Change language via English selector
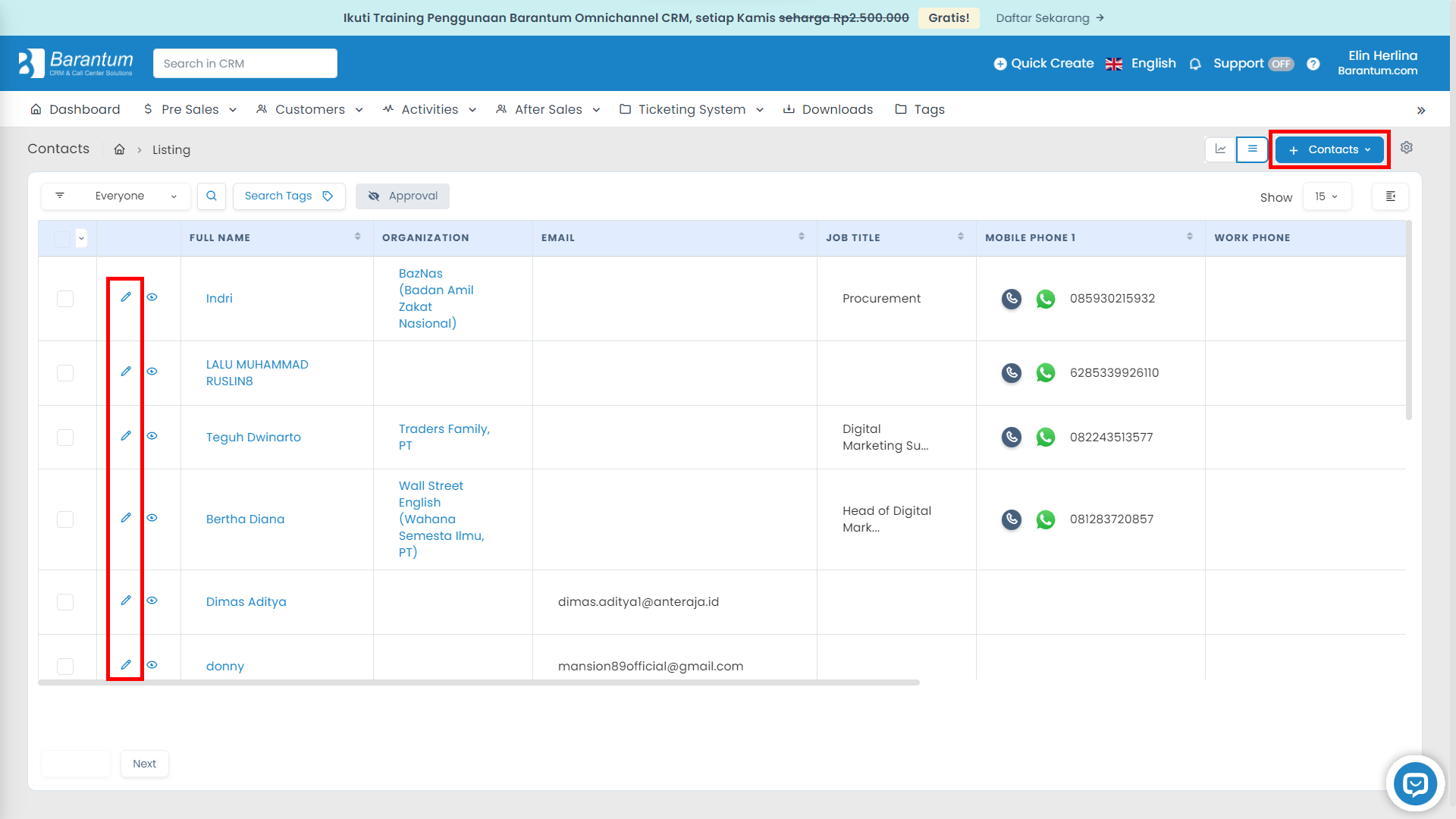The height and width of the screenshot is (819, 1456). [x=1141, y=64]
